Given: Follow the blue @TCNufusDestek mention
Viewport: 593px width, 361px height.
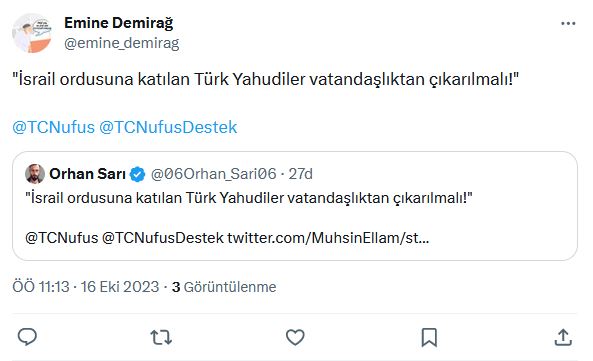Looking at the screenshot, I should [x=168, y=127].
